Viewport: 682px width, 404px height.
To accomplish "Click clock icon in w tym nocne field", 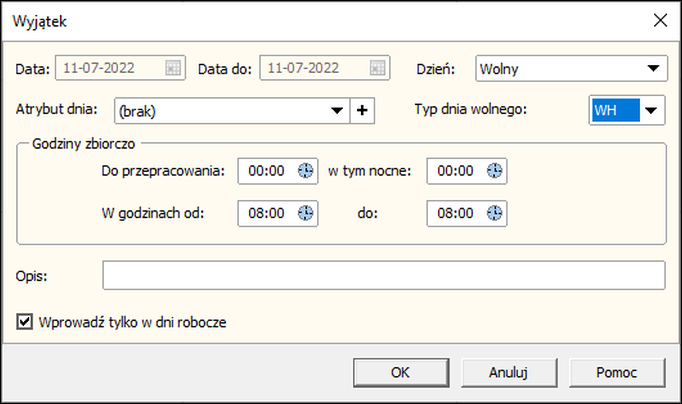I will point(494,171).
